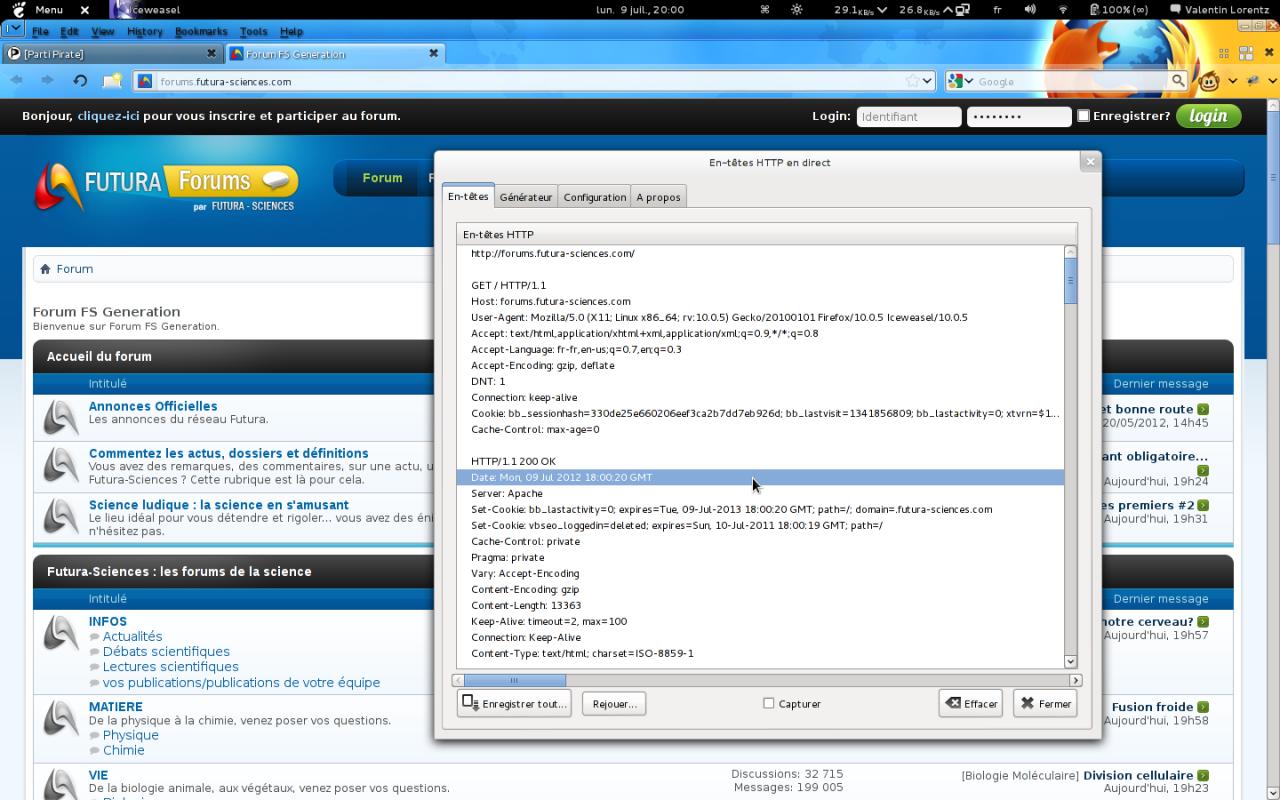Click the Enregistrer tout... button
This screenshot has width=1280, height=800.
click(514, 703)
